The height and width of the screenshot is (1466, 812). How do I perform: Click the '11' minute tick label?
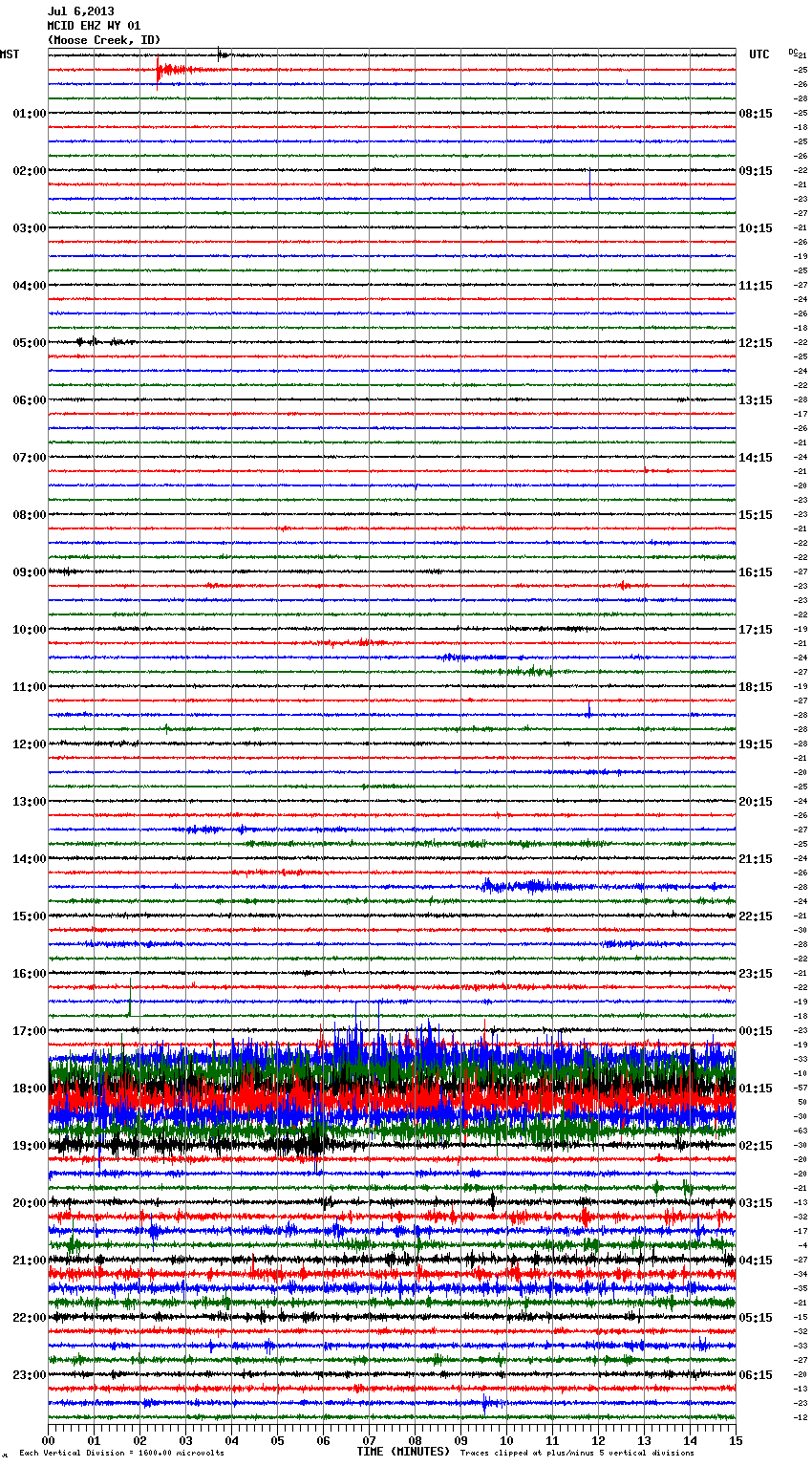(x=552, y=1440)
